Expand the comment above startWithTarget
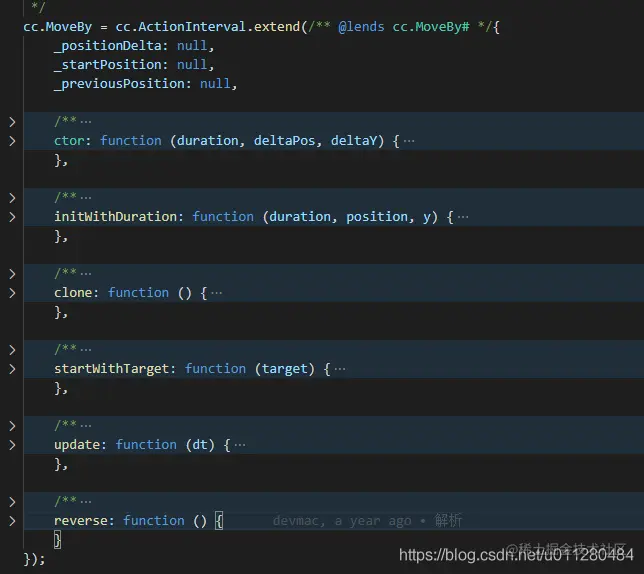 (x=12, y=350)
